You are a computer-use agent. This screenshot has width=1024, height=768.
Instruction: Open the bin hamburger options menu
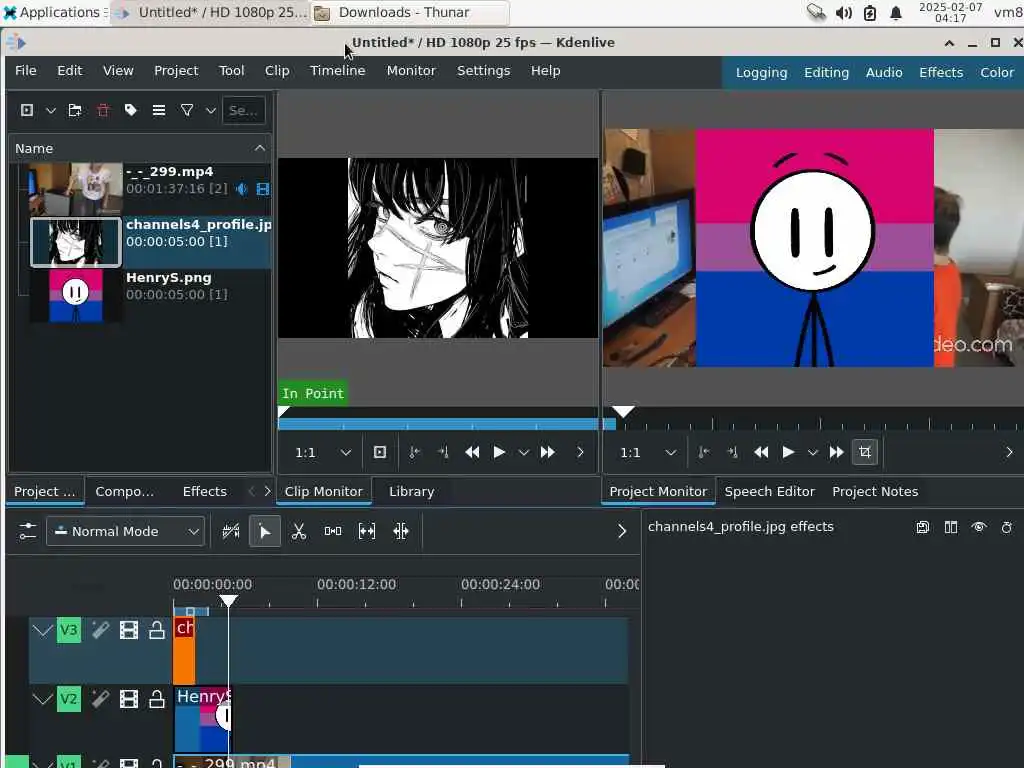pyautogui.click(x=159, y=110)
